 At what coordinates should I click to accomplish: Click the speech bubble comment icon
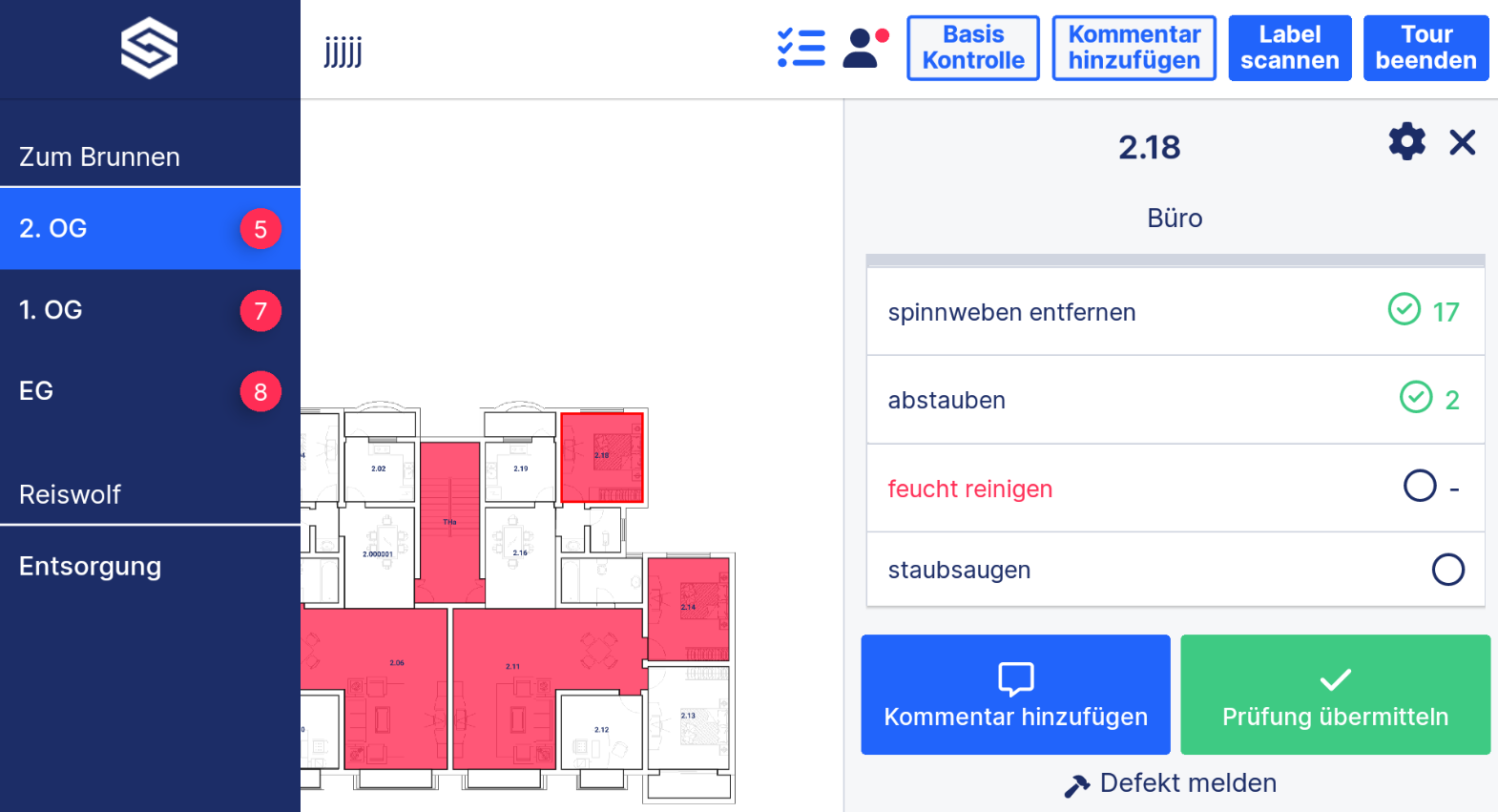click(1015, 678)
